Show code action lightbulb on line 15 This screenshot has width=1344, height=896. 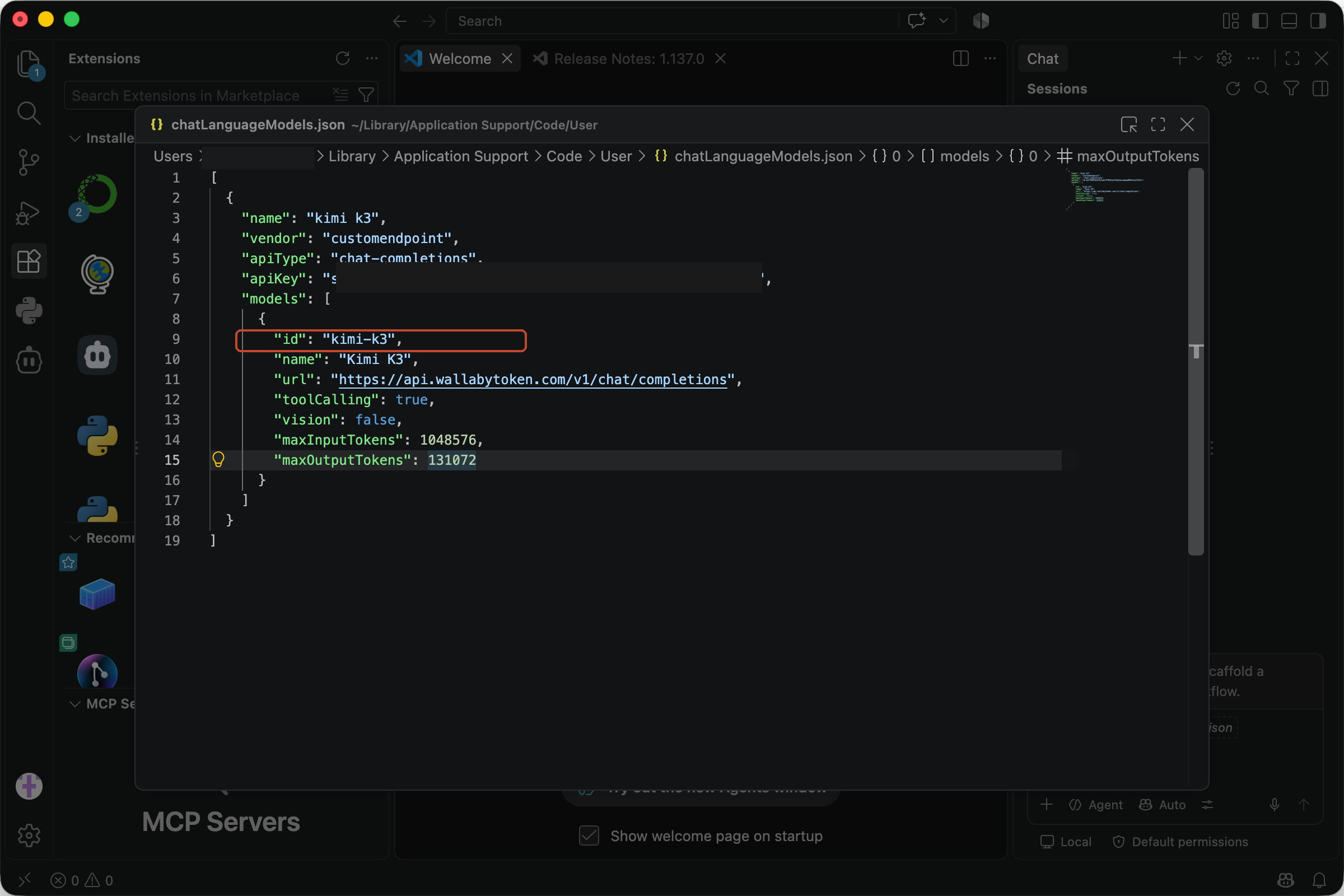coord(218,460)
